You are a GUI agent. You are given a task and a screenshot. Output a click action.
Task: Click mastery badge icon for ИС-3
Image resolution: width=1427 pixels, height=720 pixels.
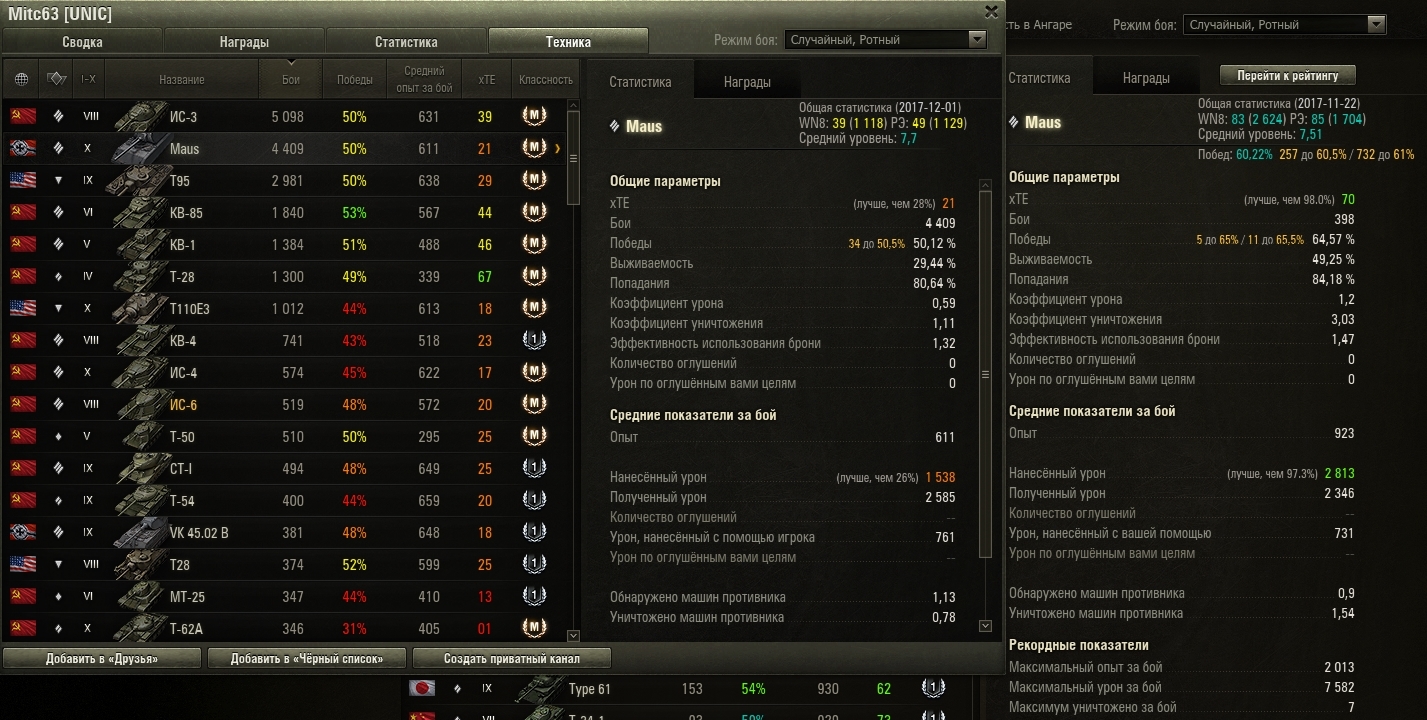coord(535,116)
